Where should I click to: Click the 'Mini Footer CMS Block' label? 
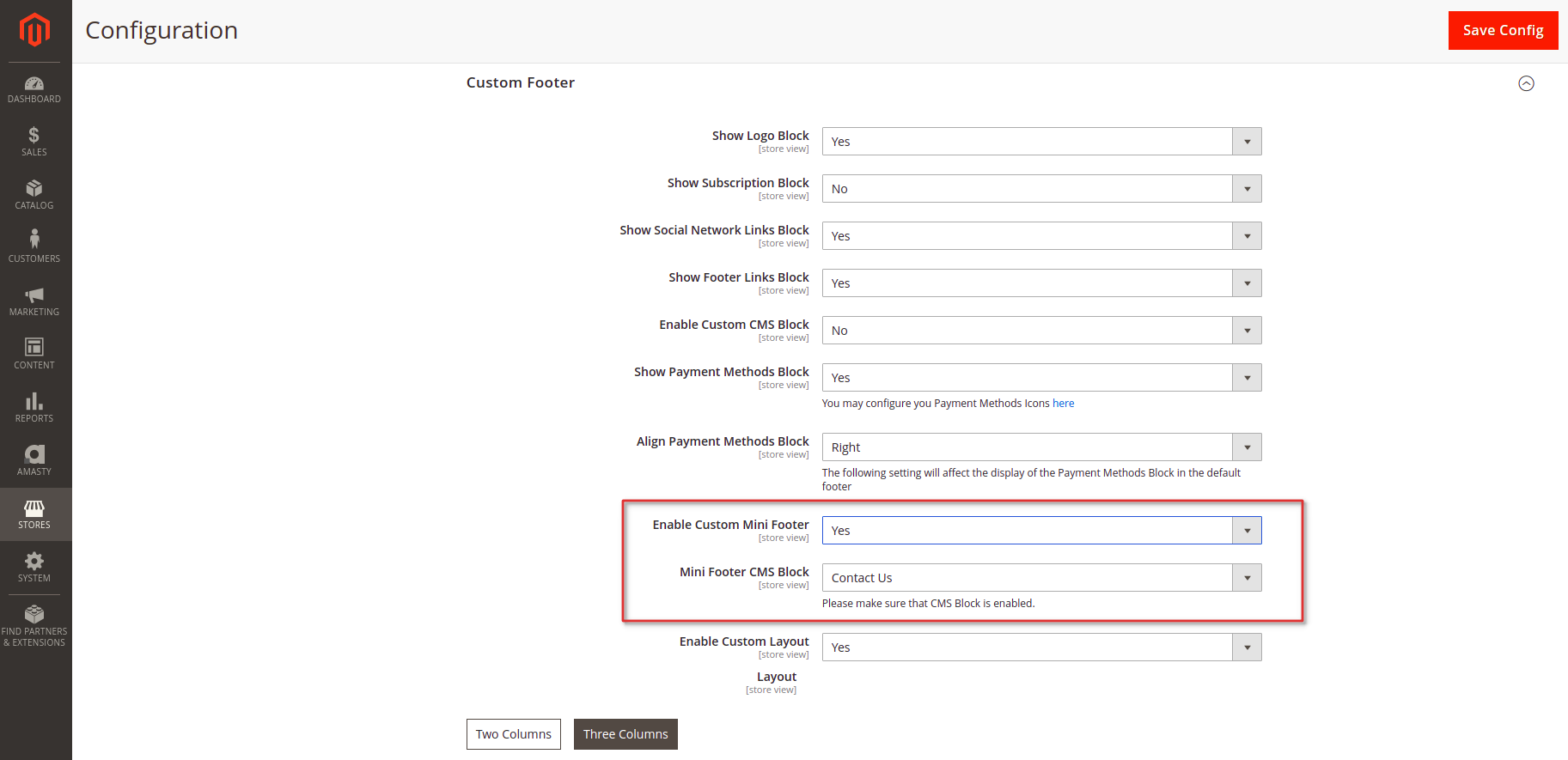coord(744,572)
